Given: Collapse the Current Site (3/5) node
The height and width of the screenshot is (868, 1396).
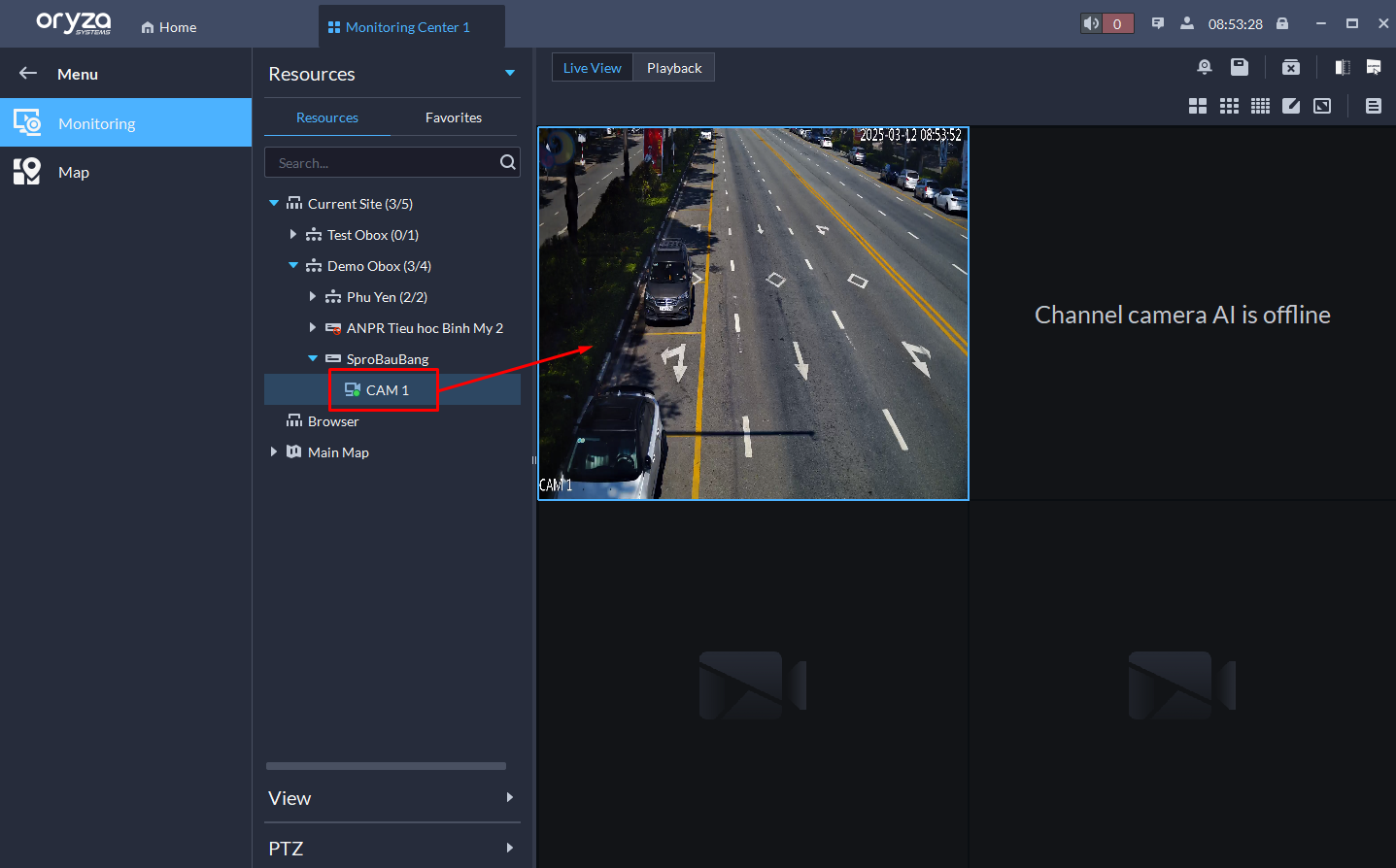Looking at the screenshot, I should (274, 203).
